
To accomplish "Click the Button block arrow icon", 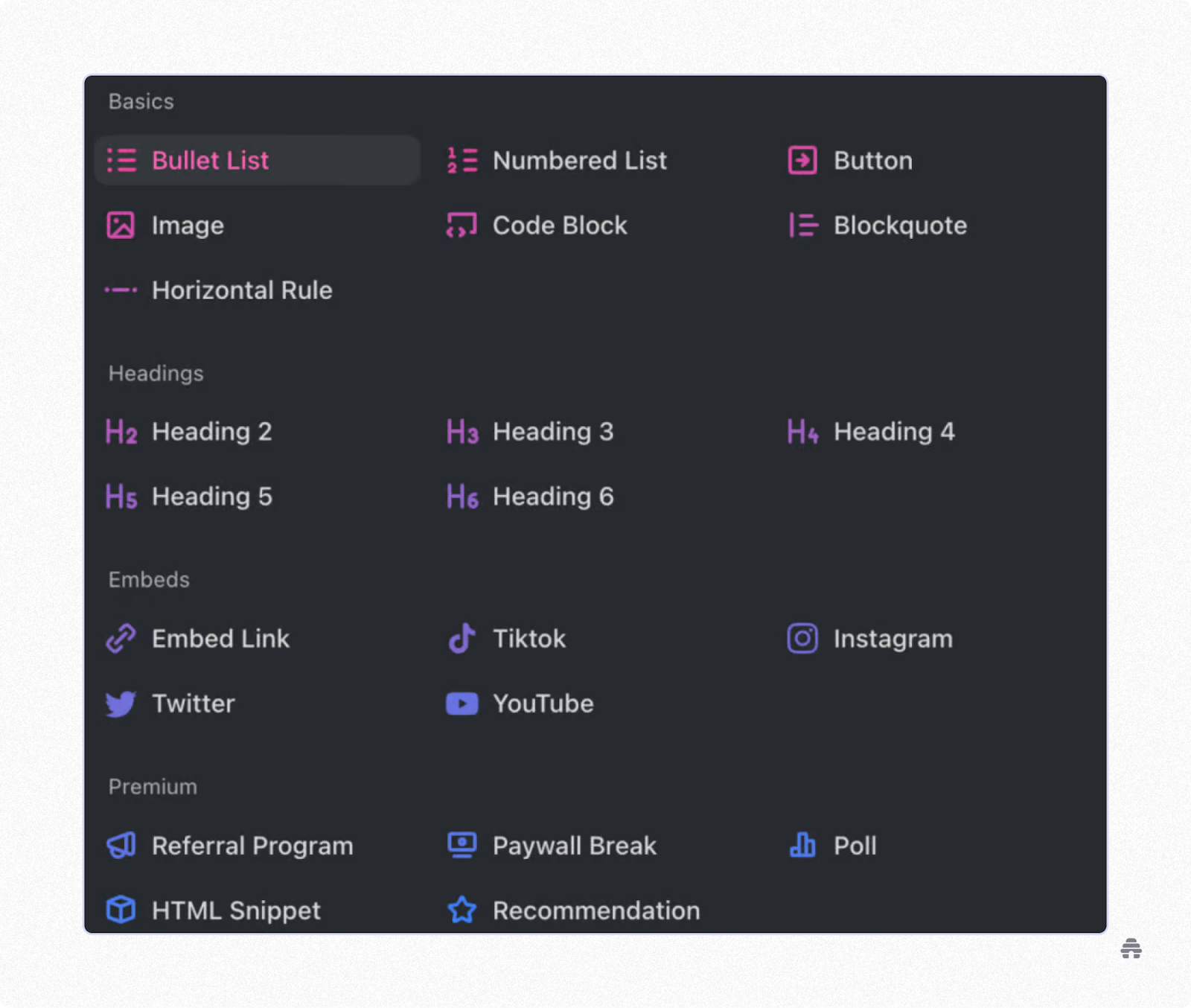I will (802, 160).
